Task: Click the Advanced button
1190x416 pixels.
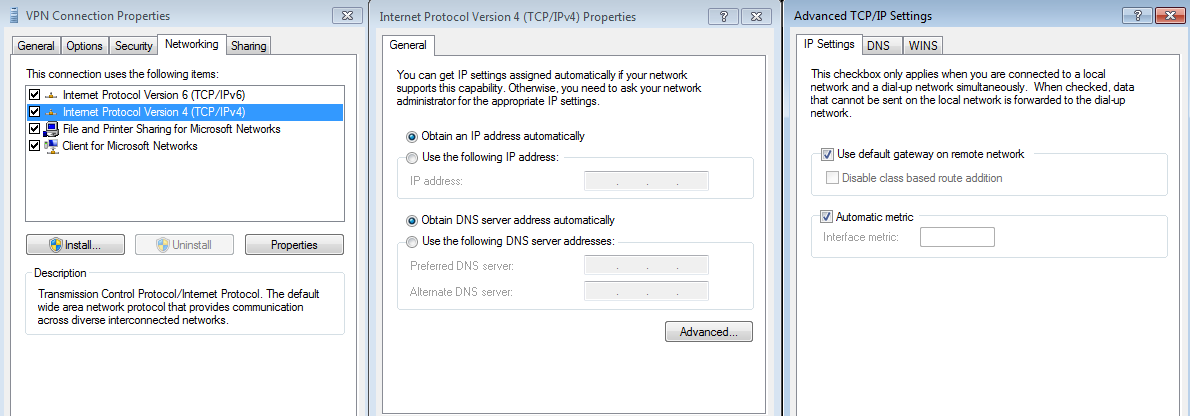Action: (708, 332)
